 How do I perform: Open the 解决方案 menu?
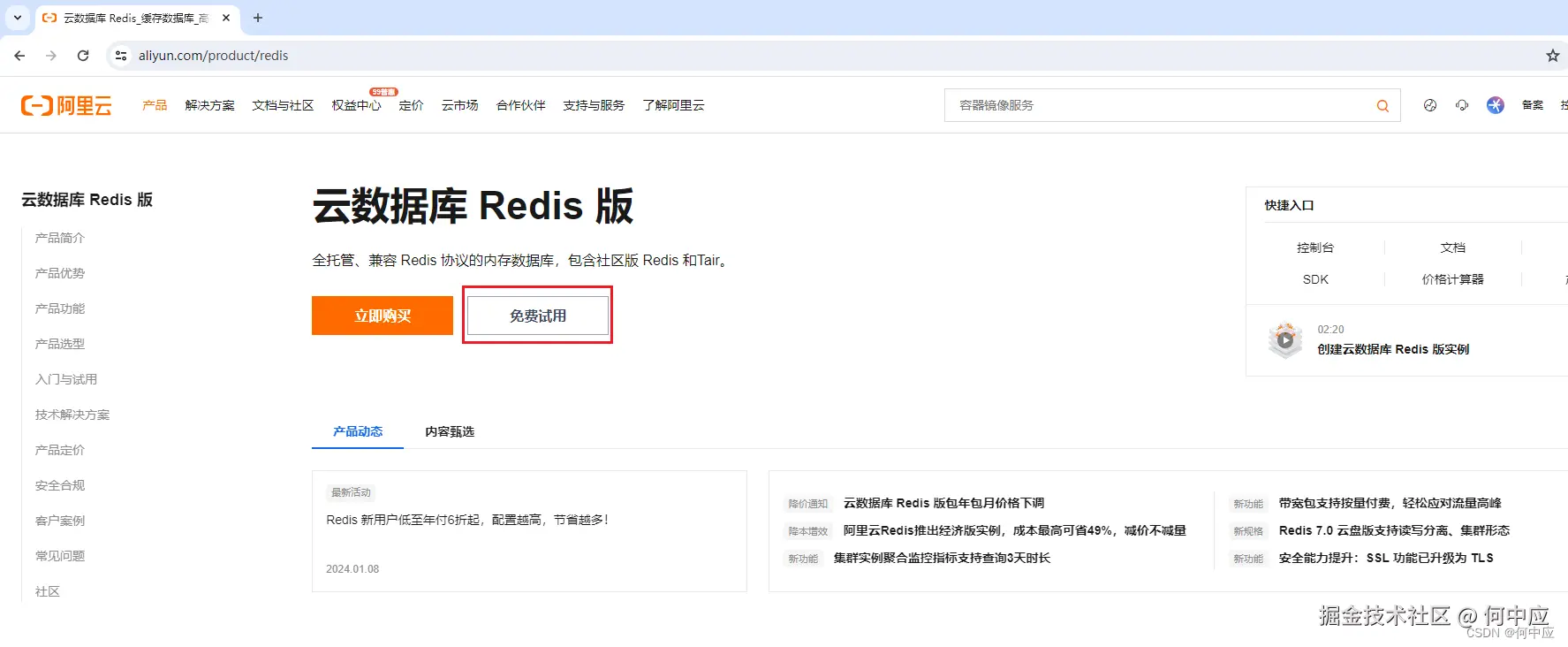(209, 105)
